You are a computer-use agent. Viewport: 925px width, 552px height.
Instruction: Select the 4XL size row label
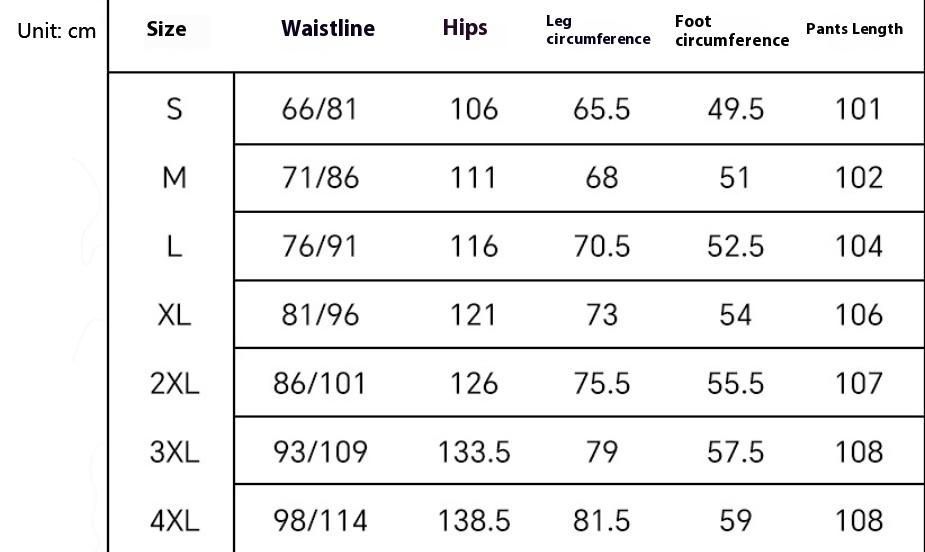point(175,520)
